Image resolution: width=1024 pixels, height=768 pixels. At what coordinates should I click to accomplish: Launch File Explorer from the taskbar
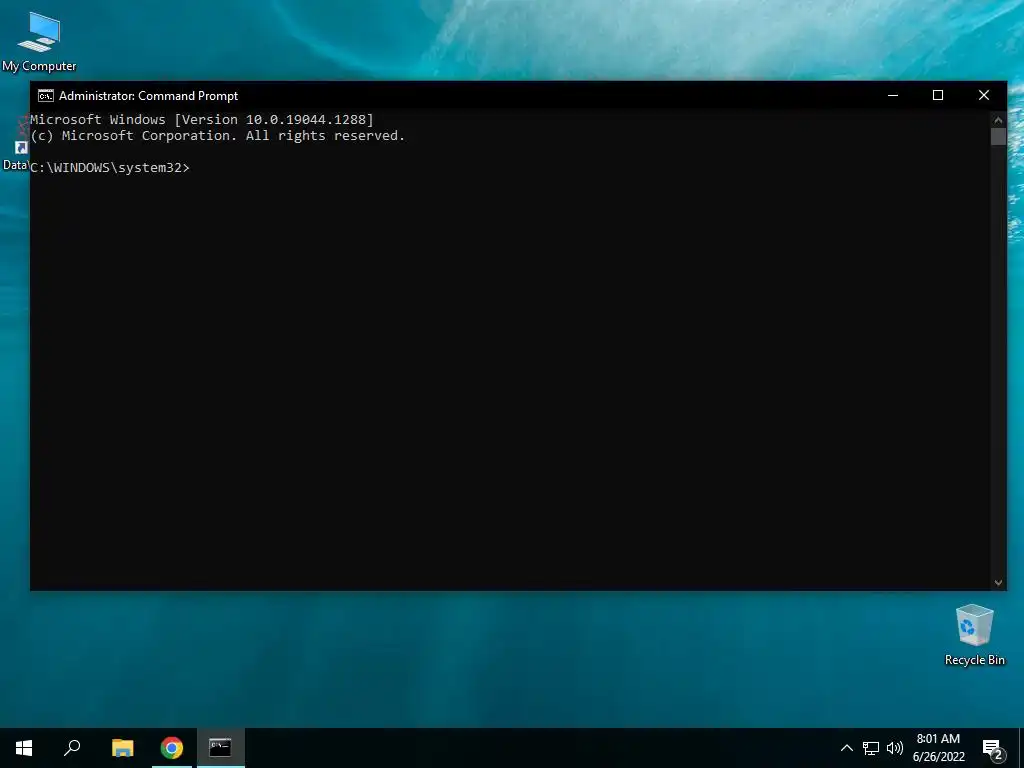pos(122,748)
